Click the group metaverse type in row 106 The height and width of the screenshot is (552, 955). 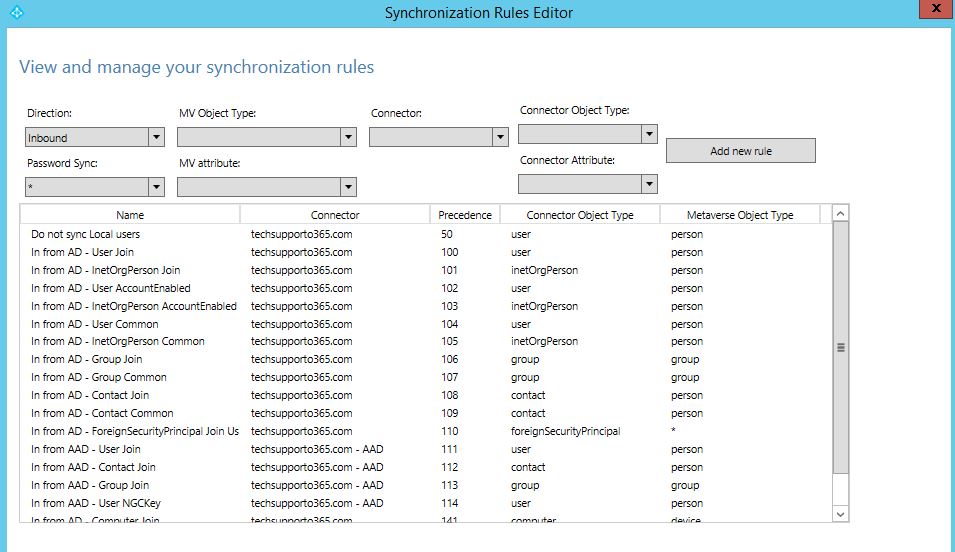point(685,359)
